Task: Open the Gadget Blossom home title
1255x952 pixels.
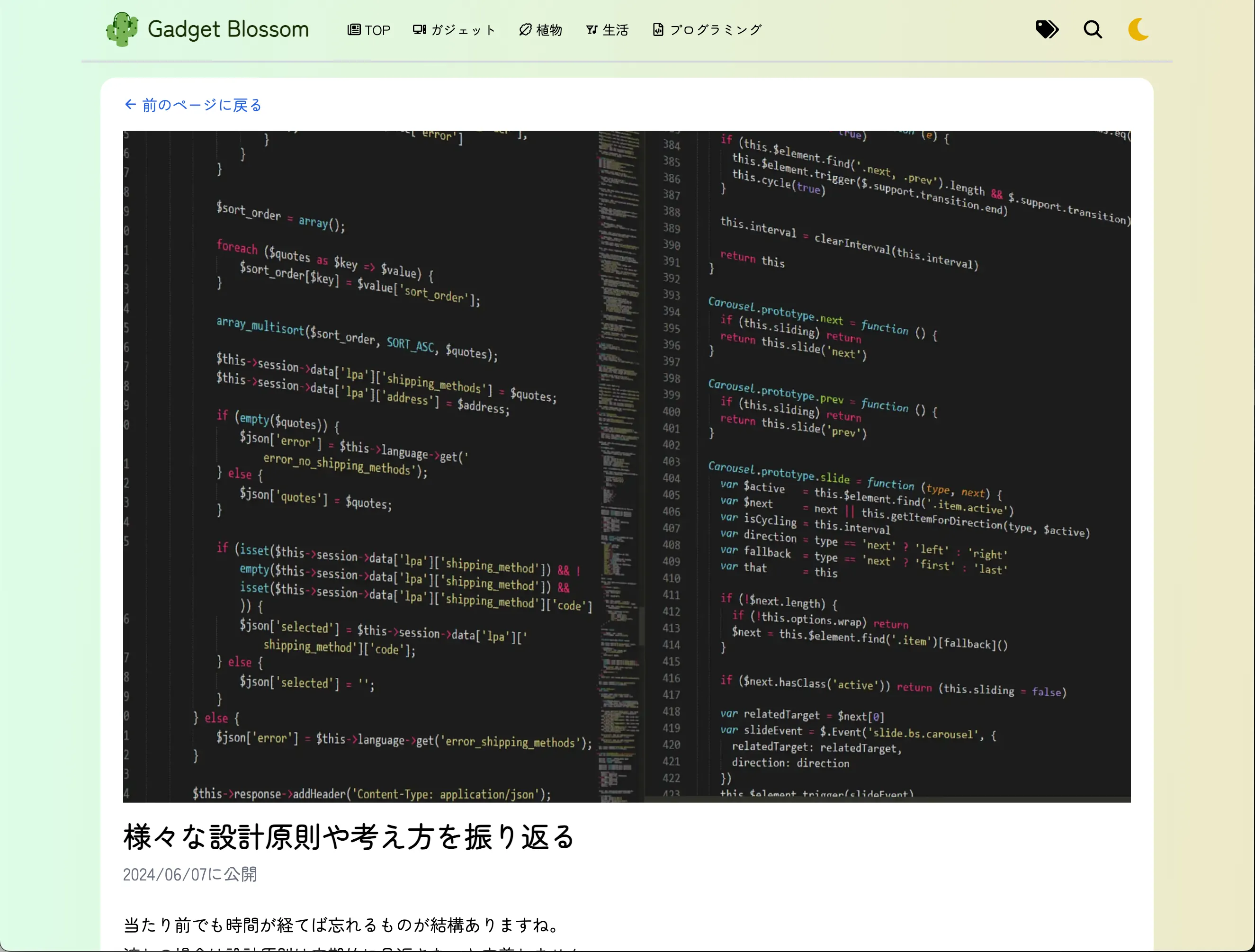Action: pyautogui.click(x=228, y=29)
